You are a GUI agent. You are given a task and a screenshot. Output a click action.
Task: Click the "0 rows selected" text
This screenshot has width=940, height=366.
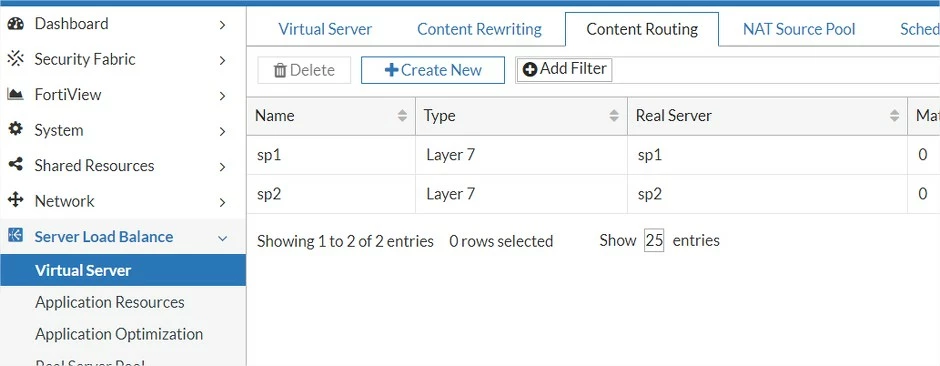tap(501, 241)
